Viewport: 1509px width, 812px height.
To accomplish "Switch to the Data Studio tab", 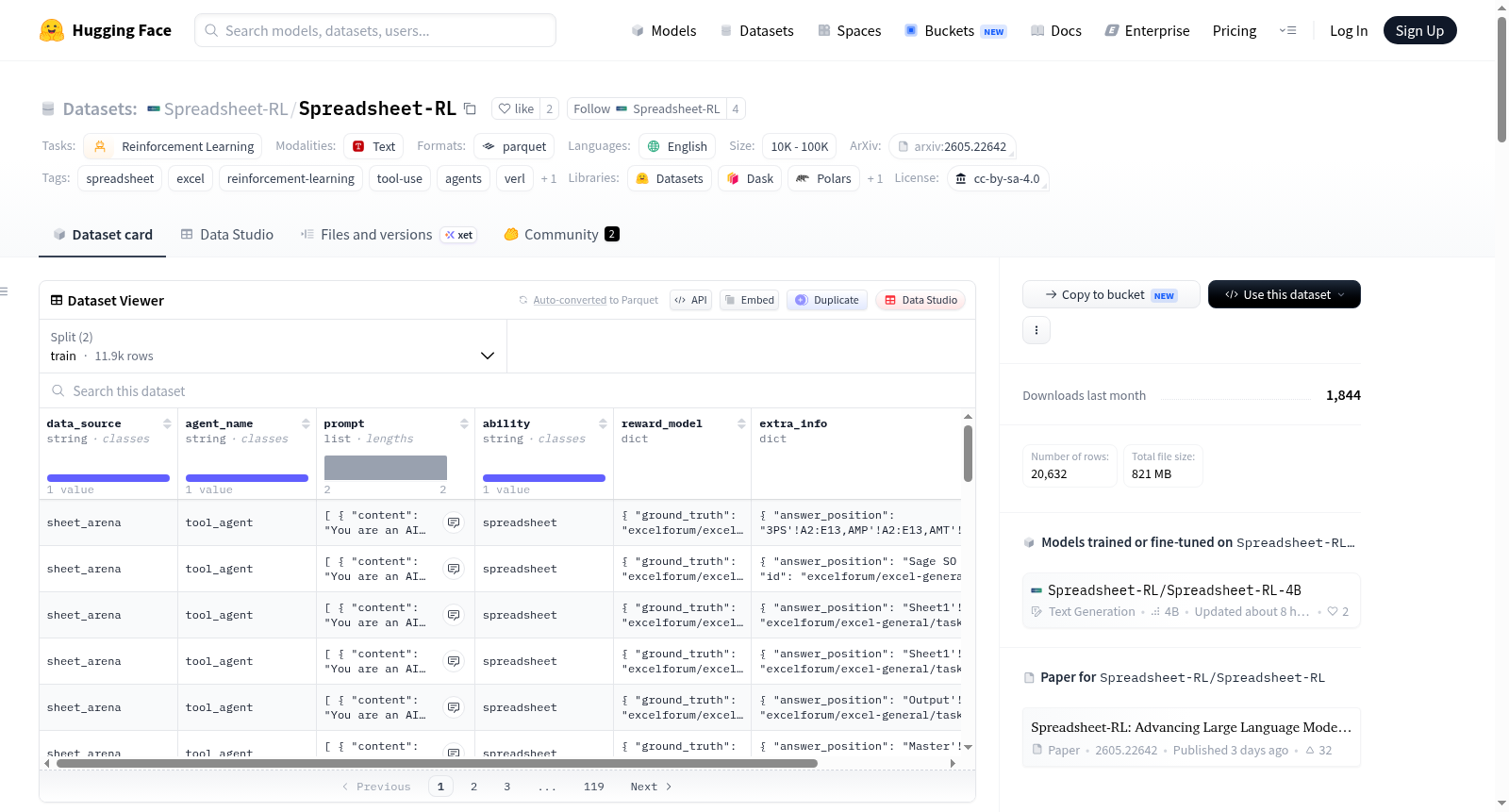I will point(227,234).
